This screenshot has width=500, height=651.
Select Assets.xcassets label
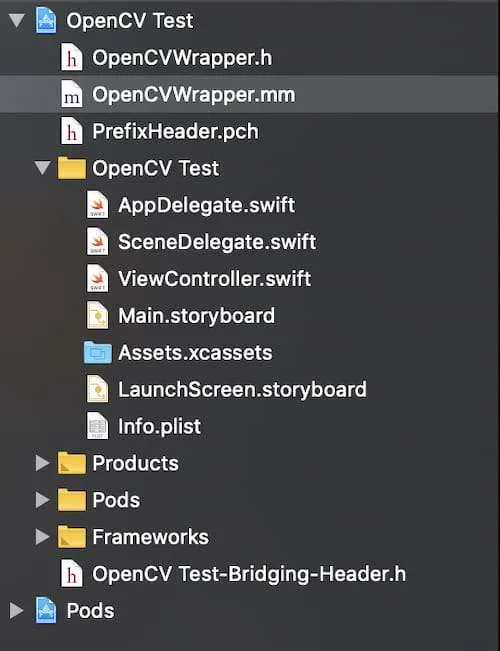pyautogui.click(x=195, y=353)
